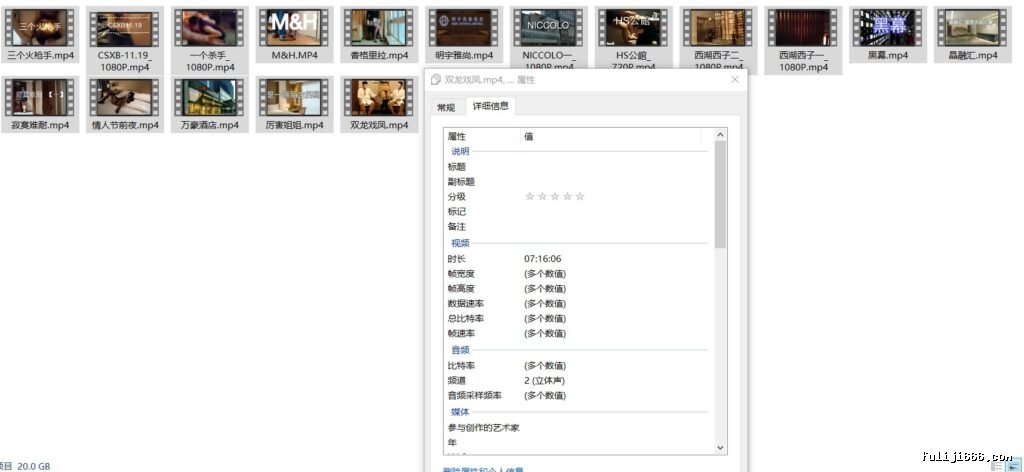
Task: Close the properties dialog
Action: 735,80
